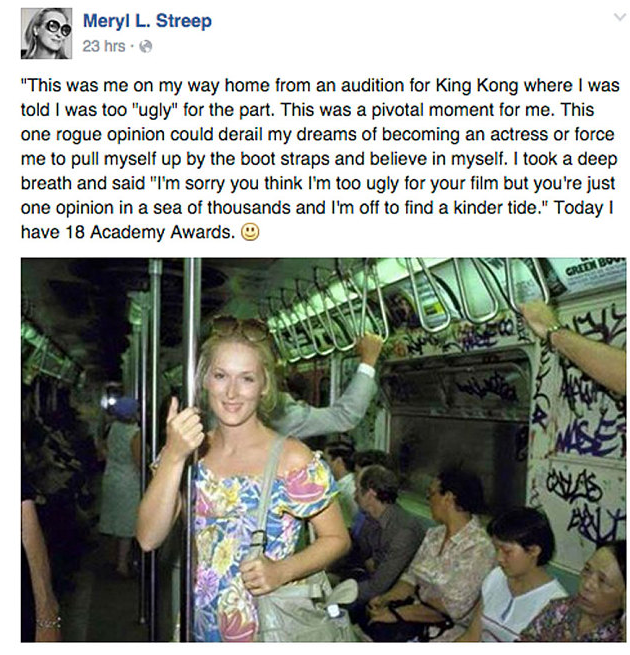
Task: Click the globe public privacy icon
Action: (x=145, y=46)
